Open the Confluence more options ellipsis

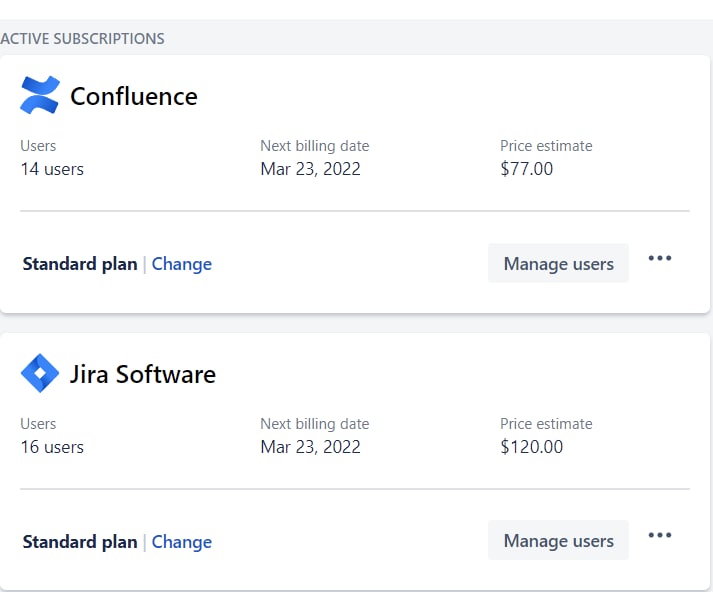tap(659, 258)
